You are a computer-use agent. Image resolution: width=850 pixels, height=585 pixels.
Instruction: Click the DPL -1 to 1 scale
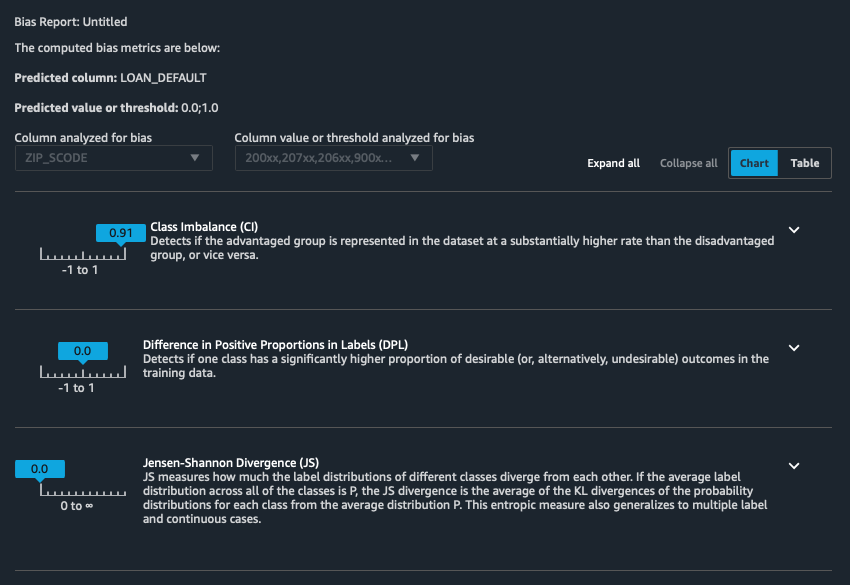(83, 375)
